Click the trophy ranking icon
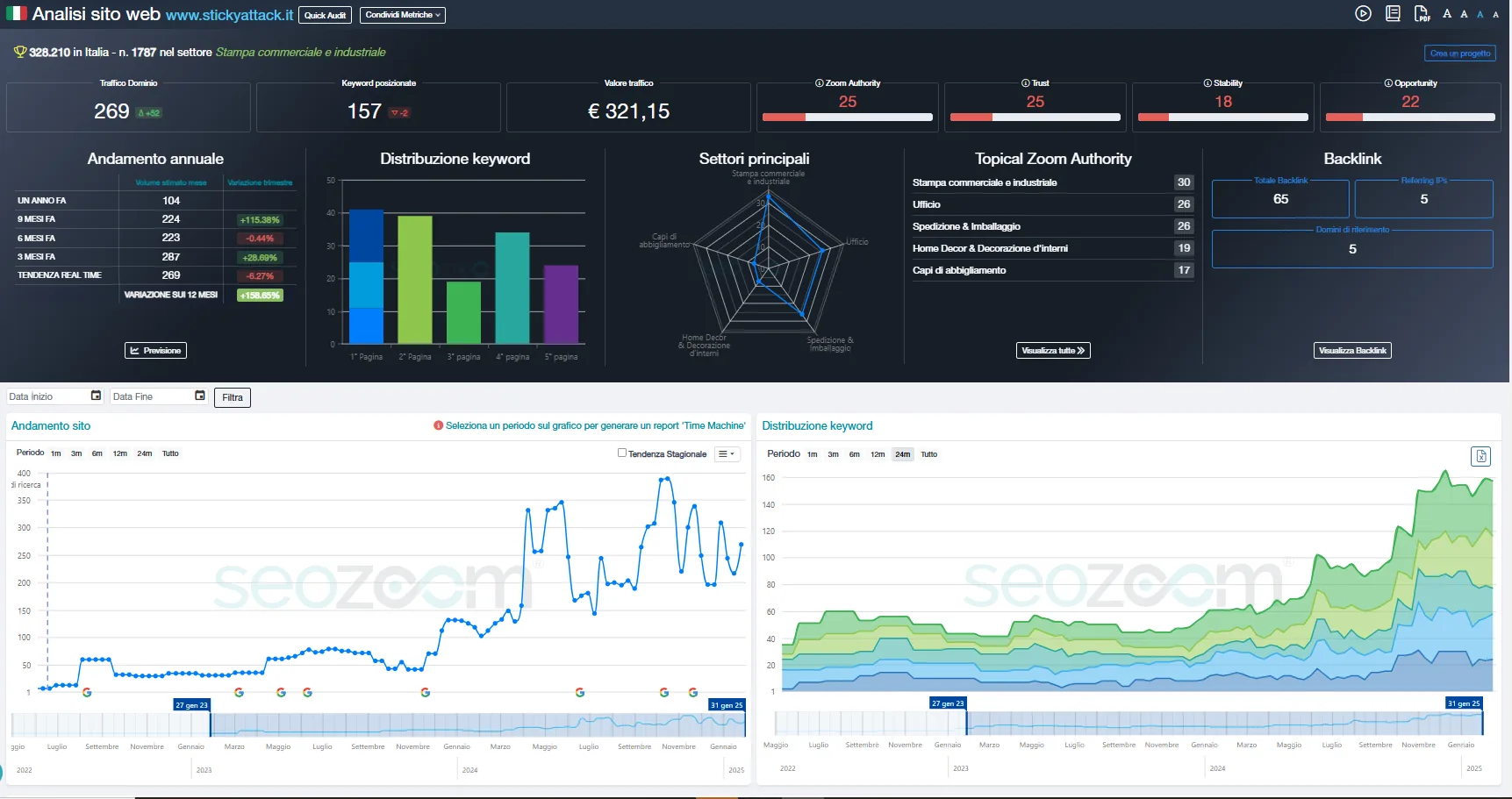1512x799 pixels. click(x=20, y=52)
